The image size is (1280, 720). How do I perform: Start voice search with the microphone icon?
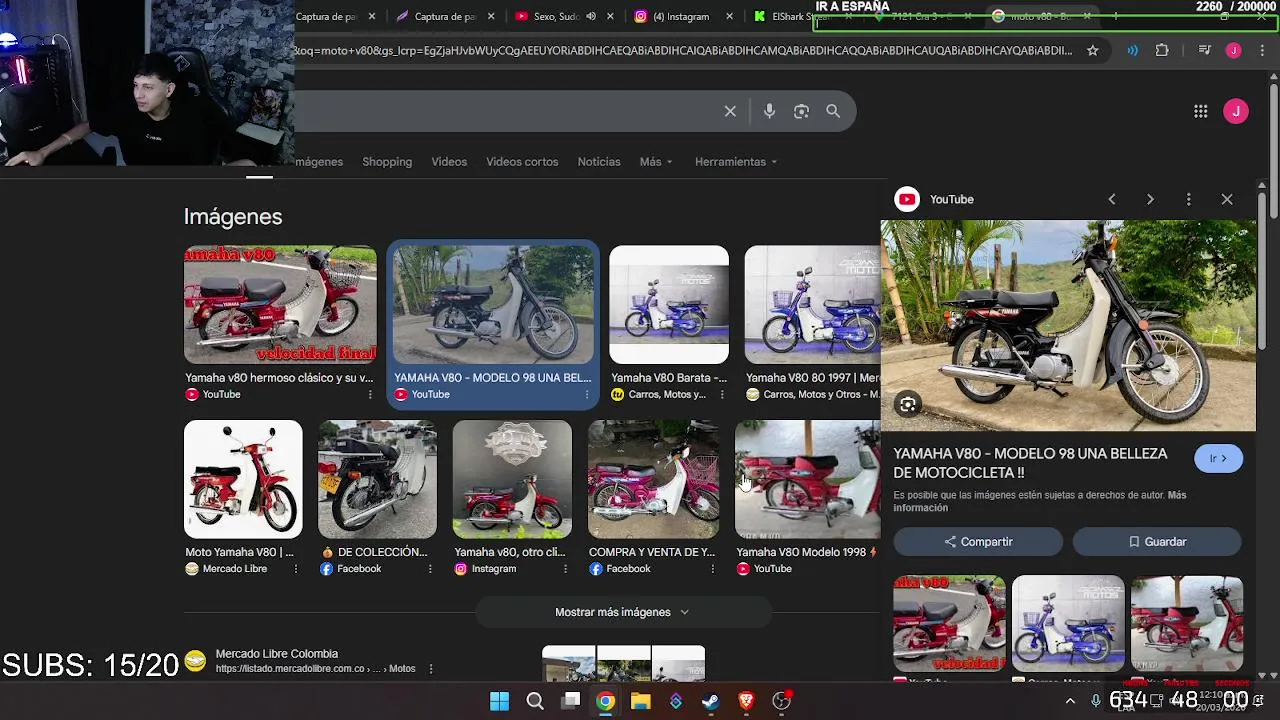point(769,111)
